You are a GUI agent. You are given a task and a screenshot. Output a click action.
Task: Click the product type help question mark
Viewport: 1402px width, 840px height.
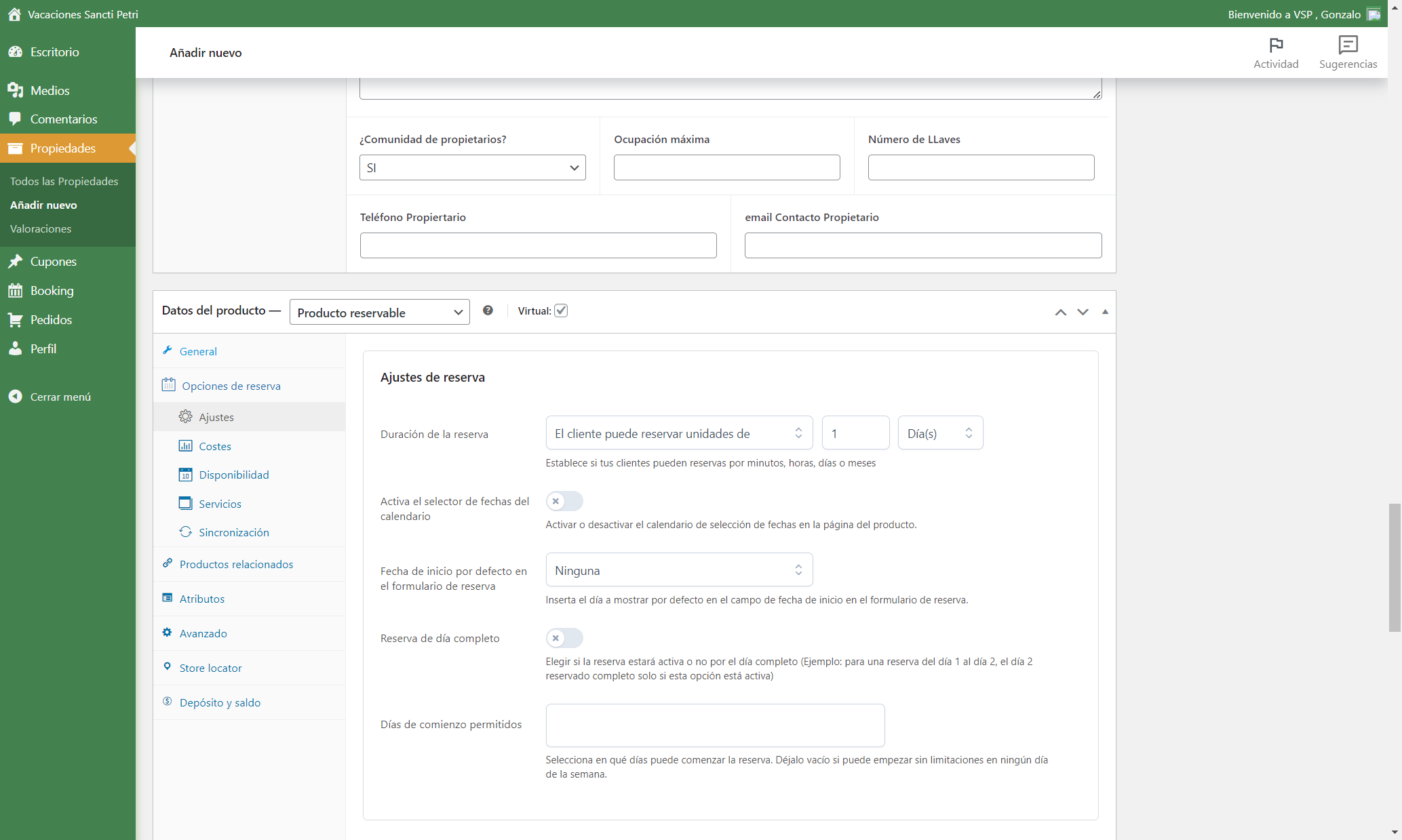488,311
